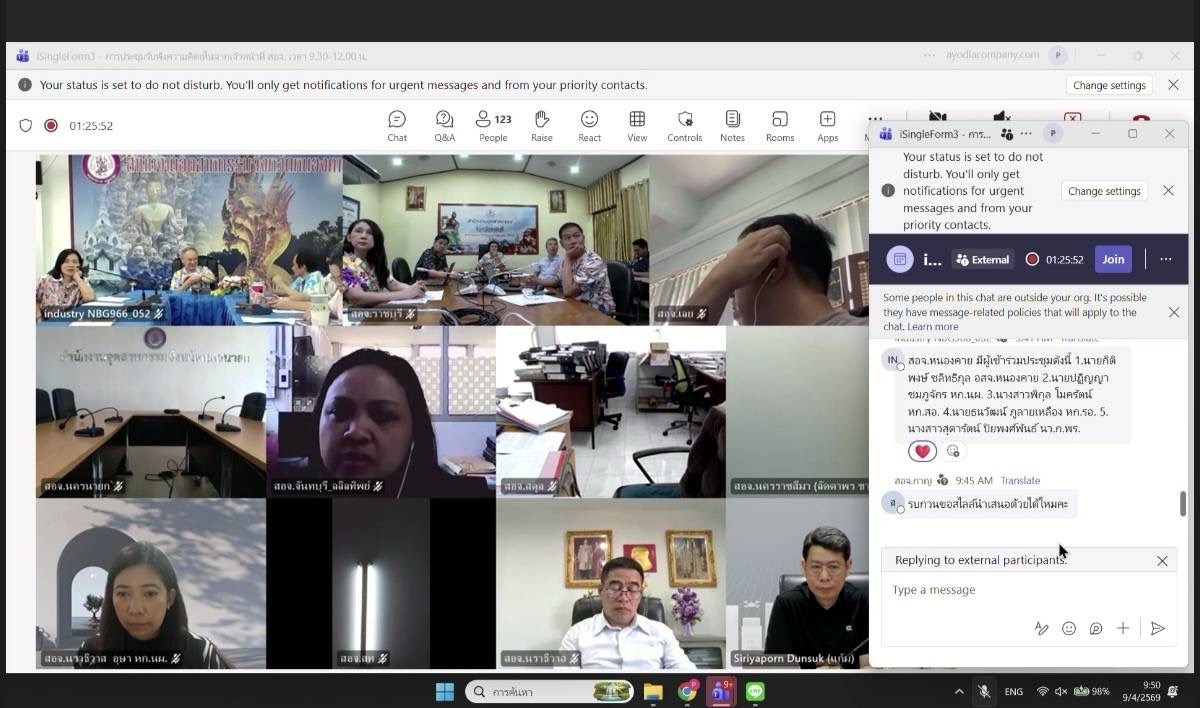The height and width of the screenshot is (708, 1200).
Task: Show hidden system tray icons
Action: pyautogui.click(x=959, y=691)
